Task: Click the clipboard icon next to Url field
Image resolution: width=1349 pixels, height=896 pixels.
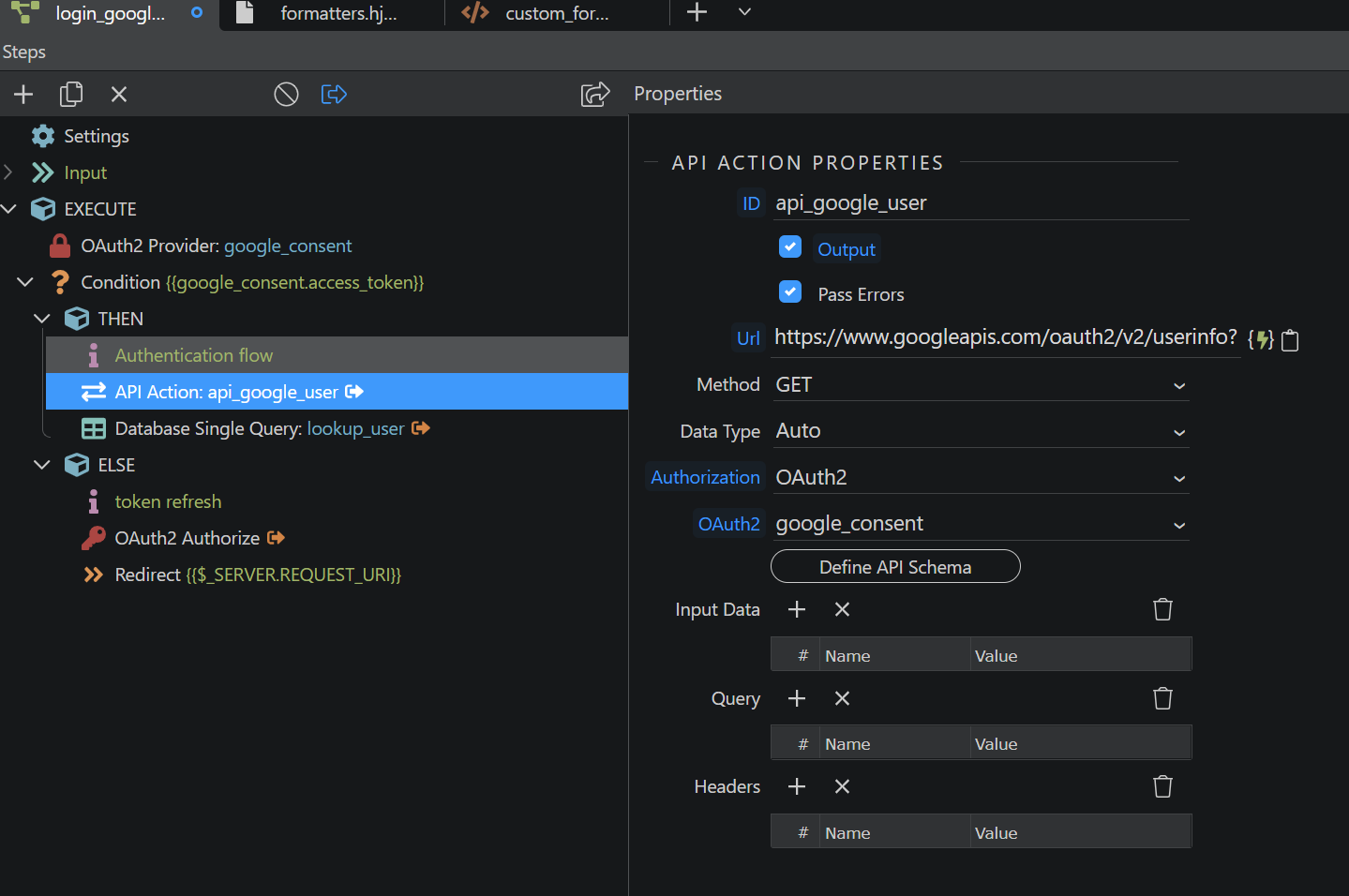Action: (x=1290, y=340)
